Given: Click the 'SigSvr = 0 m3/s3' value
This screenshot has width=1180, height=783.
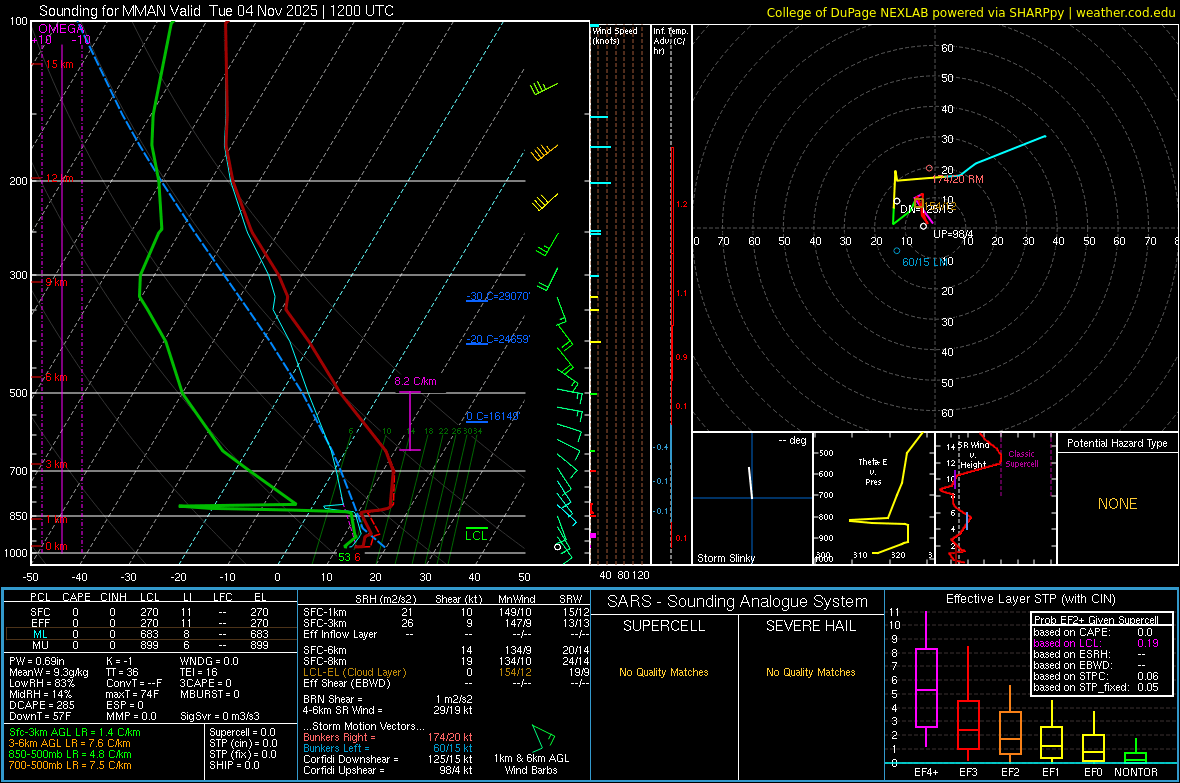Looking at the screenshot, I should click(x=220, y=717).
